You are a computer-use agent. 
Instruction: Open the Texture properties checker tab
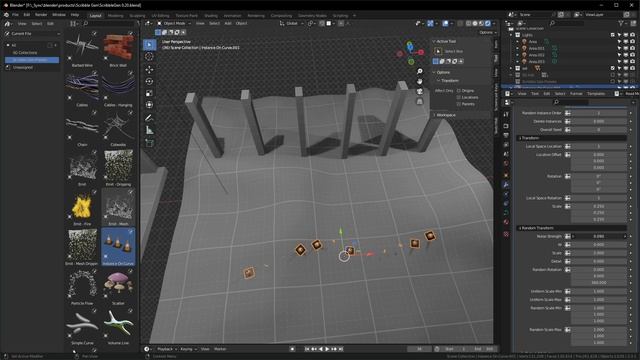tap(506, 234)
